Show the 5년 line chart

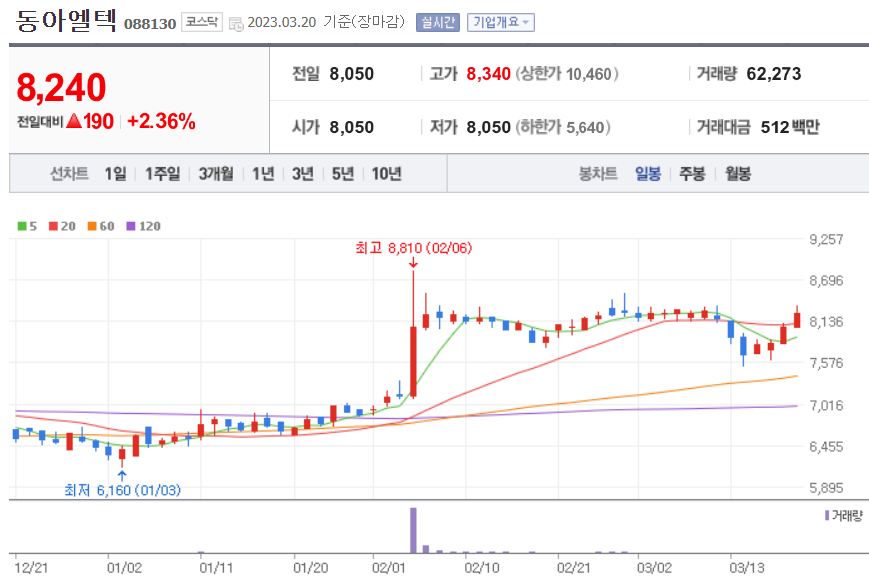tap(343, 174)
